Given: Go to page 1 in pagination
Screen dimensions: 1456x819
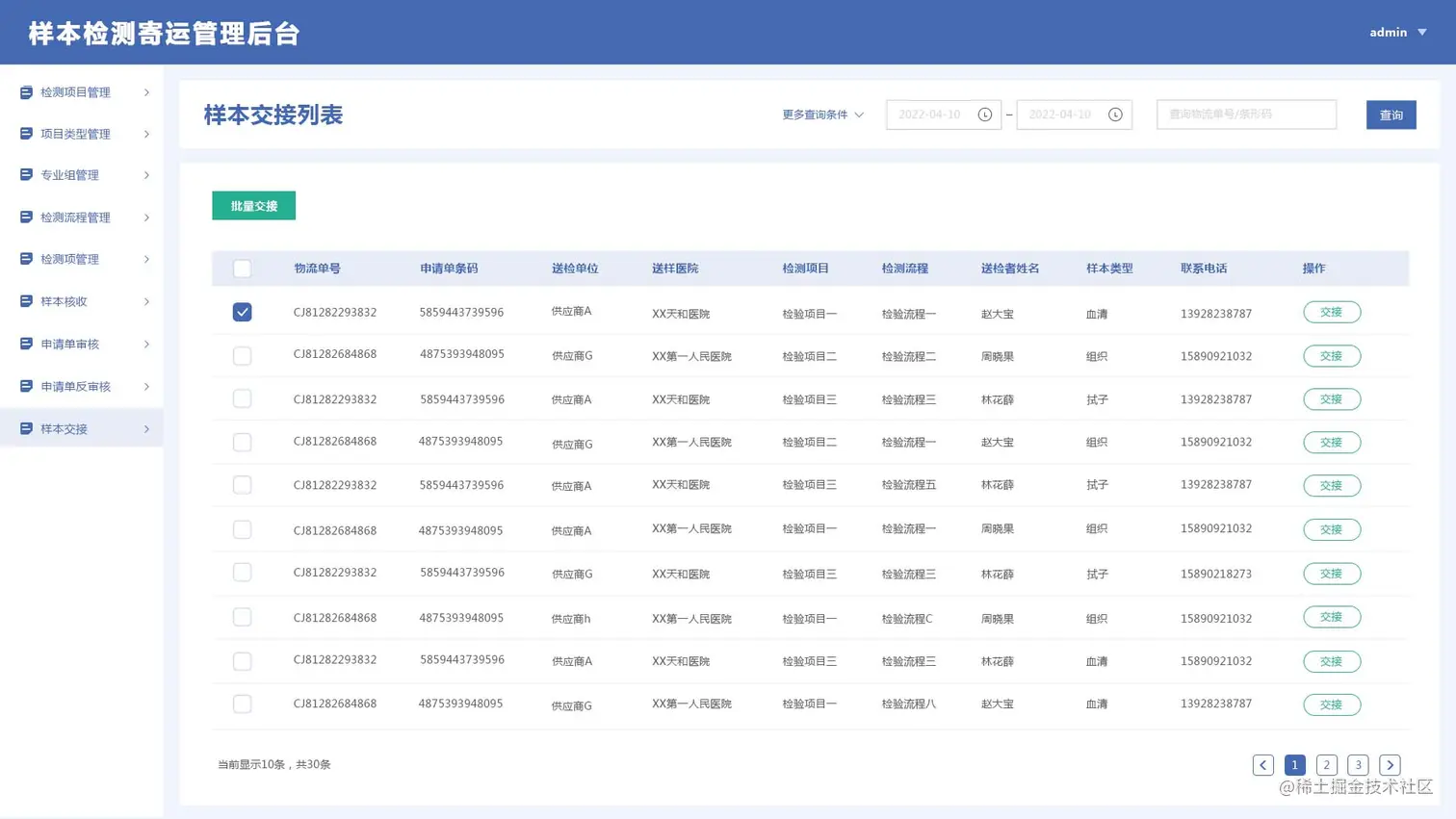Looking at the screenshot, I should [1294, 765].
